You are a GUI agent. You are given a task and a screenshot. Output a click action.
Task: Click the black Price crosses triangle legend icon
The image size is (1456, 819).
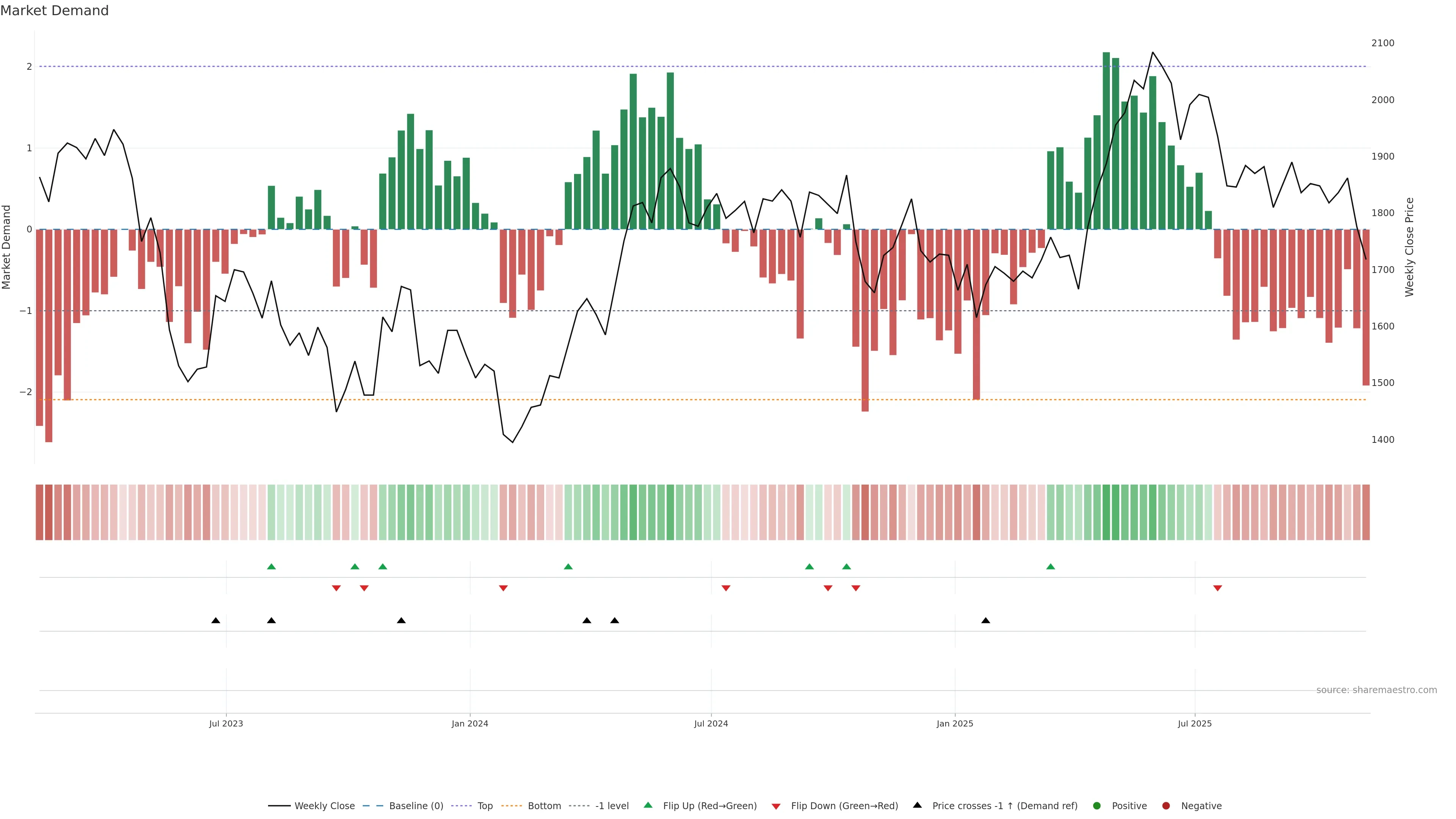917,805
